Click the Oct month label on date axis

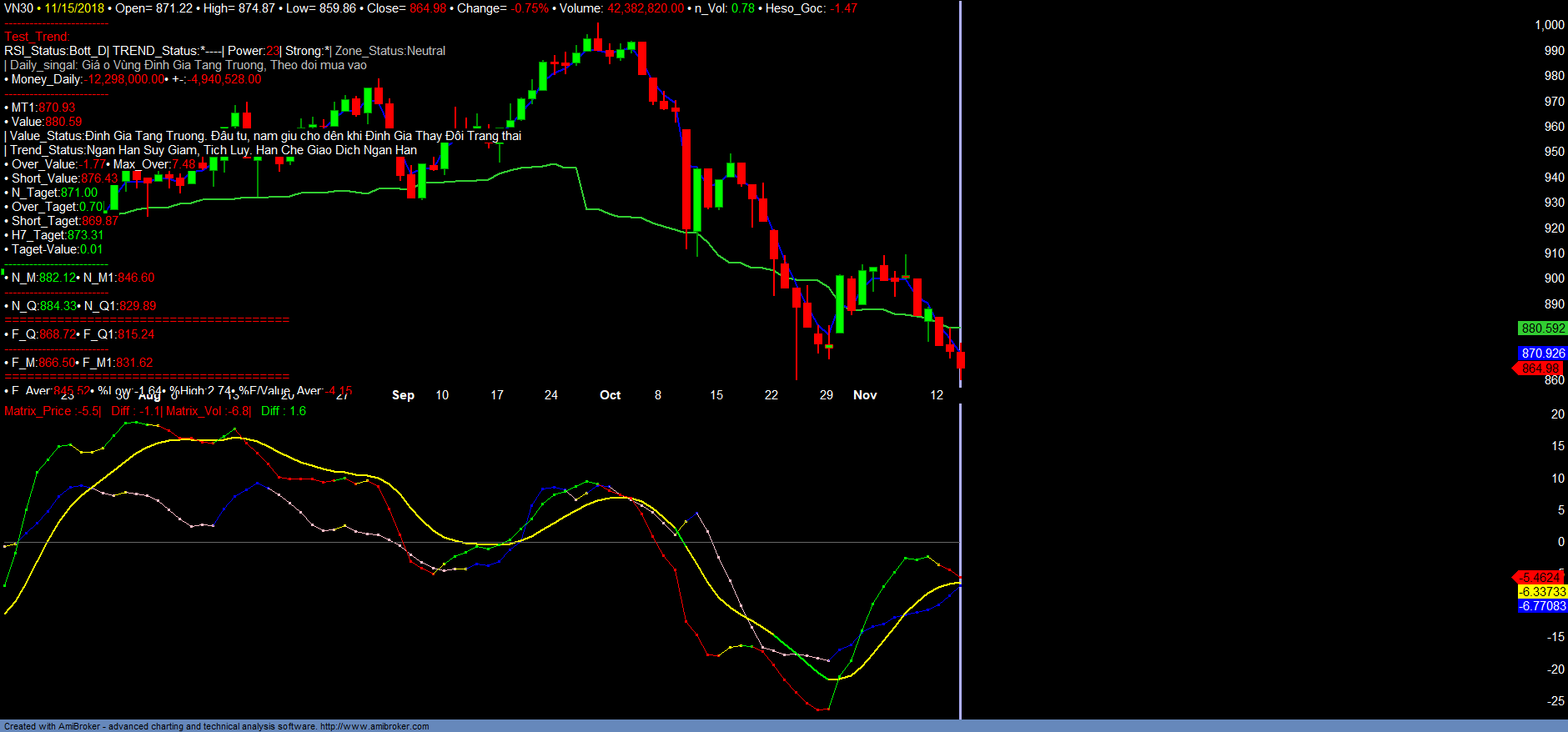(610, 395)
